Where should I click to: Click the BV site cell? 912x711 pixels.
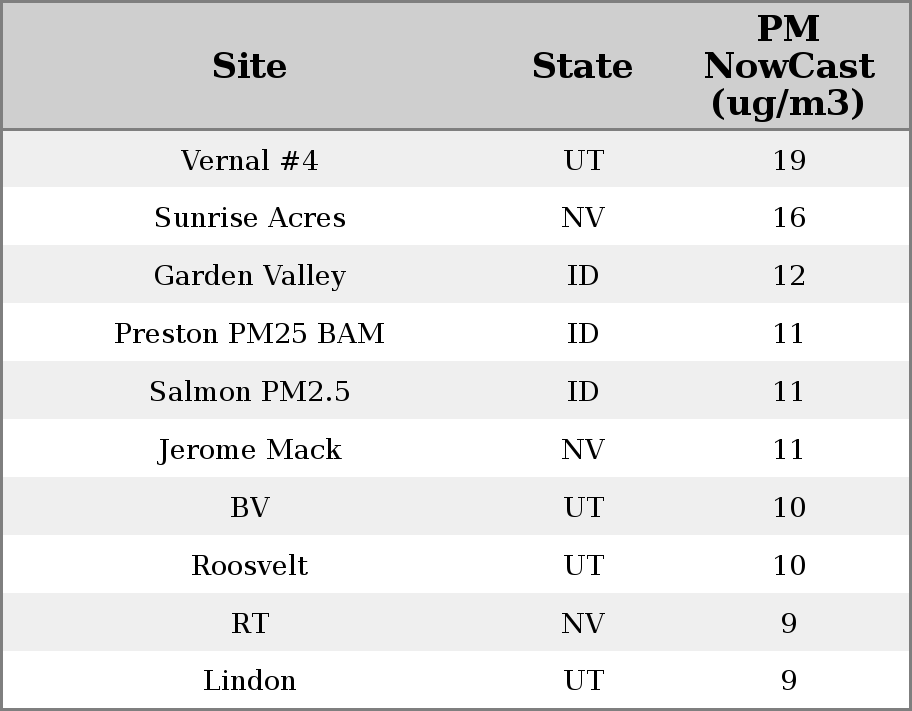click(x=250, y=507)
